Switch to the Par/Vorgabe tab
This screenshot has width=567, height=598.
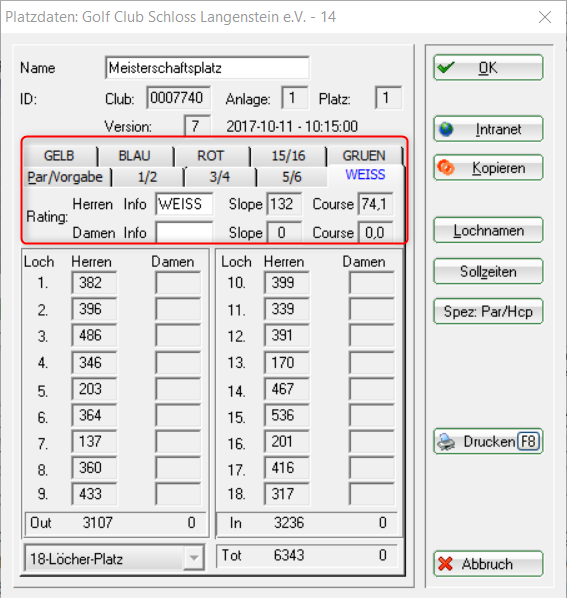65,177
